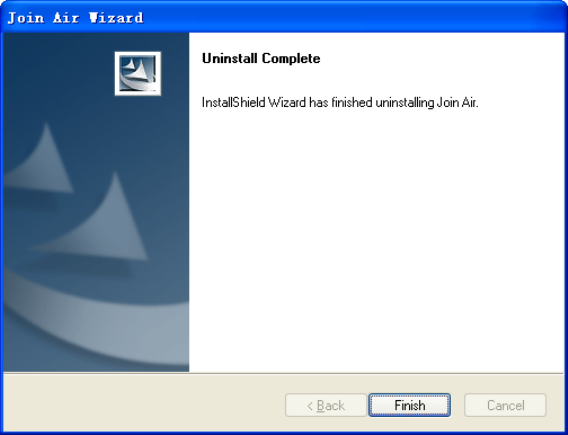
Task: Click the word uninstalling in message text
Action: (x=405, y=103)
